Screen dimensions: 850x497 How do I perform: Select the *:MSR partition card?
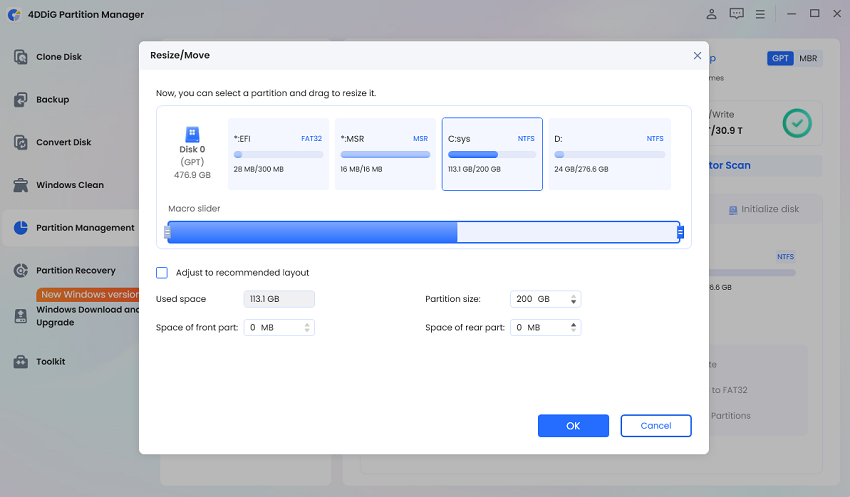[385, 154]
